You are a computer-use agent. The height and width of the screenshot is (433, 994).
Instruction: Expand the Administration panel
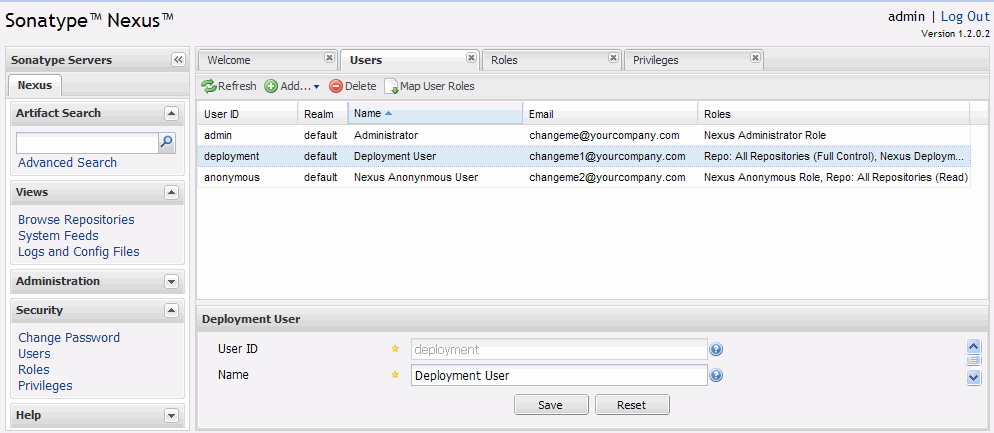171,282
